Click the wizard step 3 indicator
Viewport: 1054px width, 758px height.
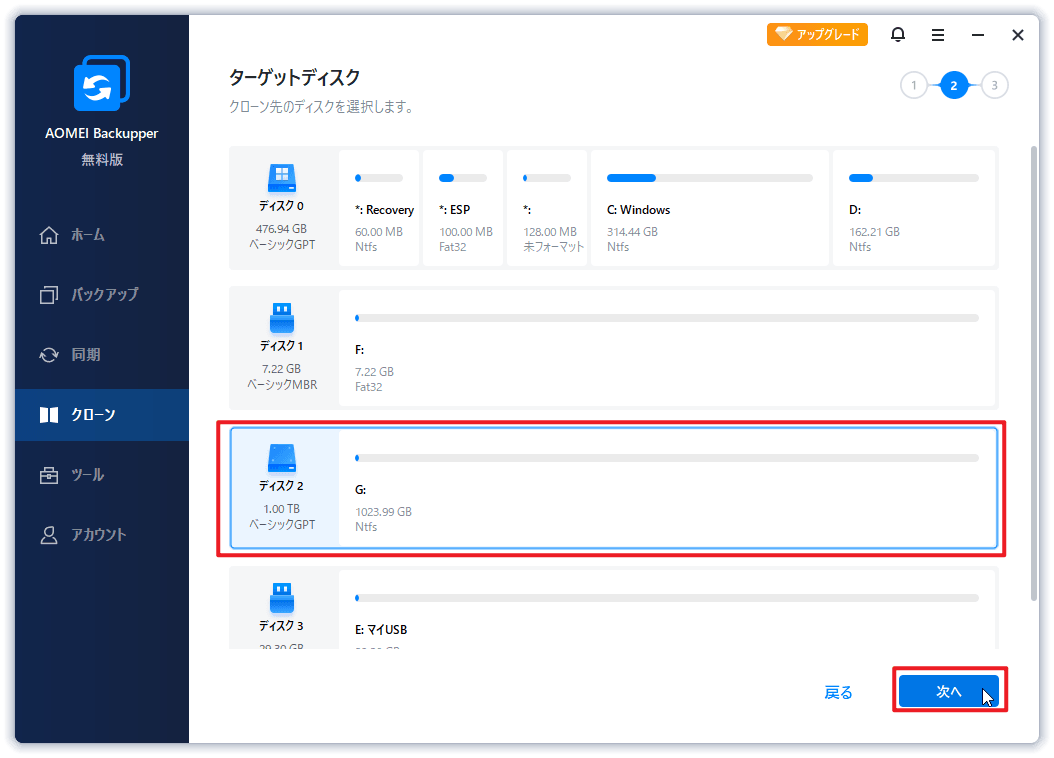coord(994,85)
